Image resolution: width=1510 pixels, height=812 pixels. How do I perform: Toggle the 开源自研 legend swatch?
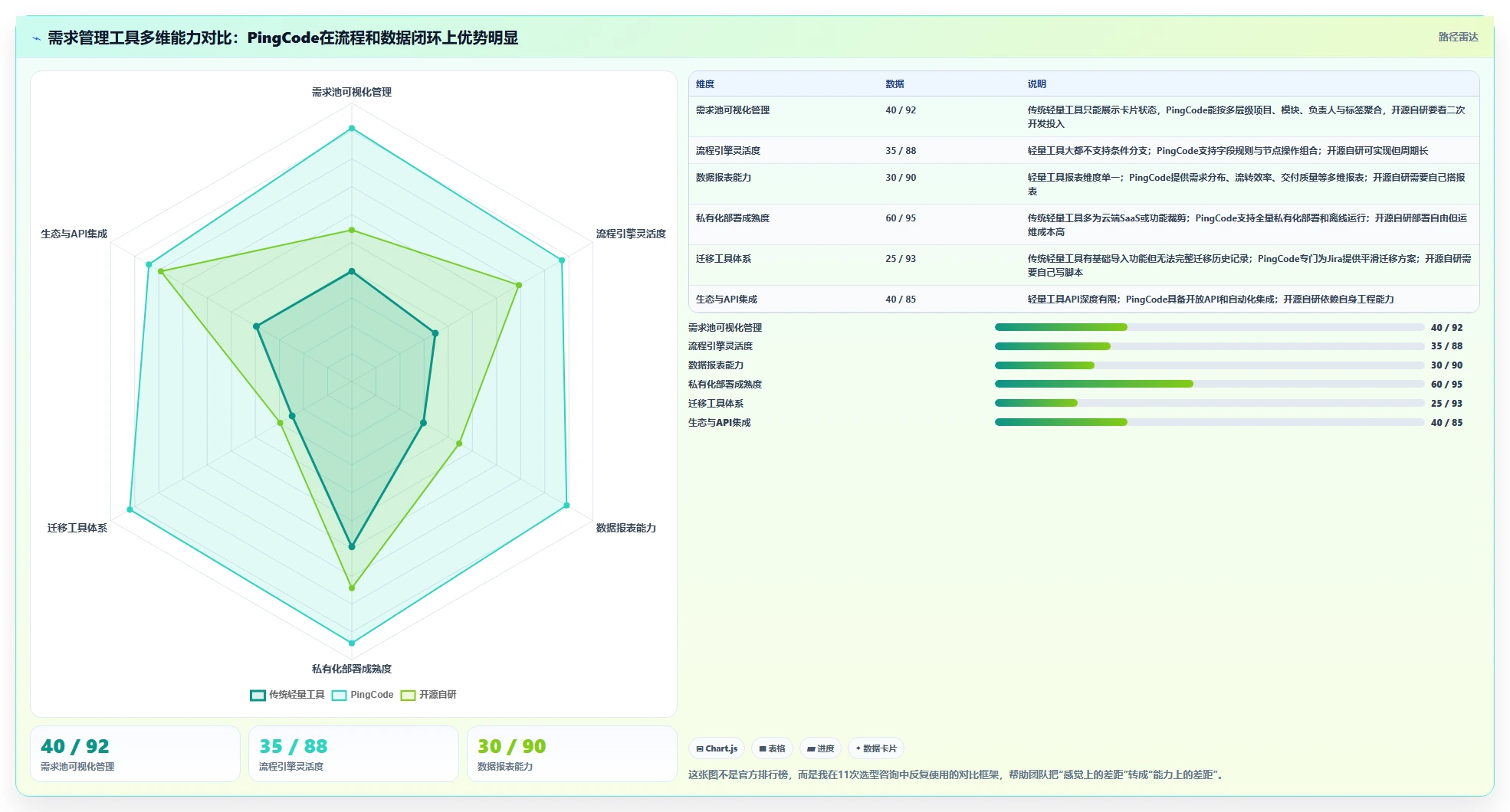point(409,695)
